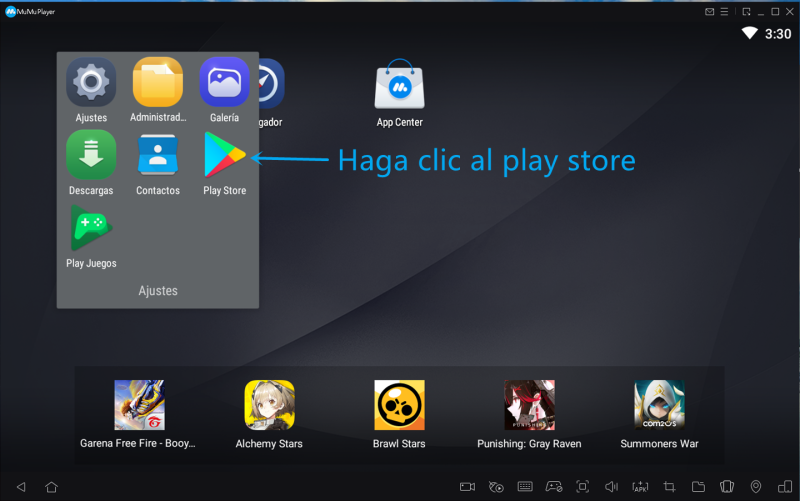The image size is (800, 501).
Task: Open Ajustes settings gear app
Action: pos(91,83)
